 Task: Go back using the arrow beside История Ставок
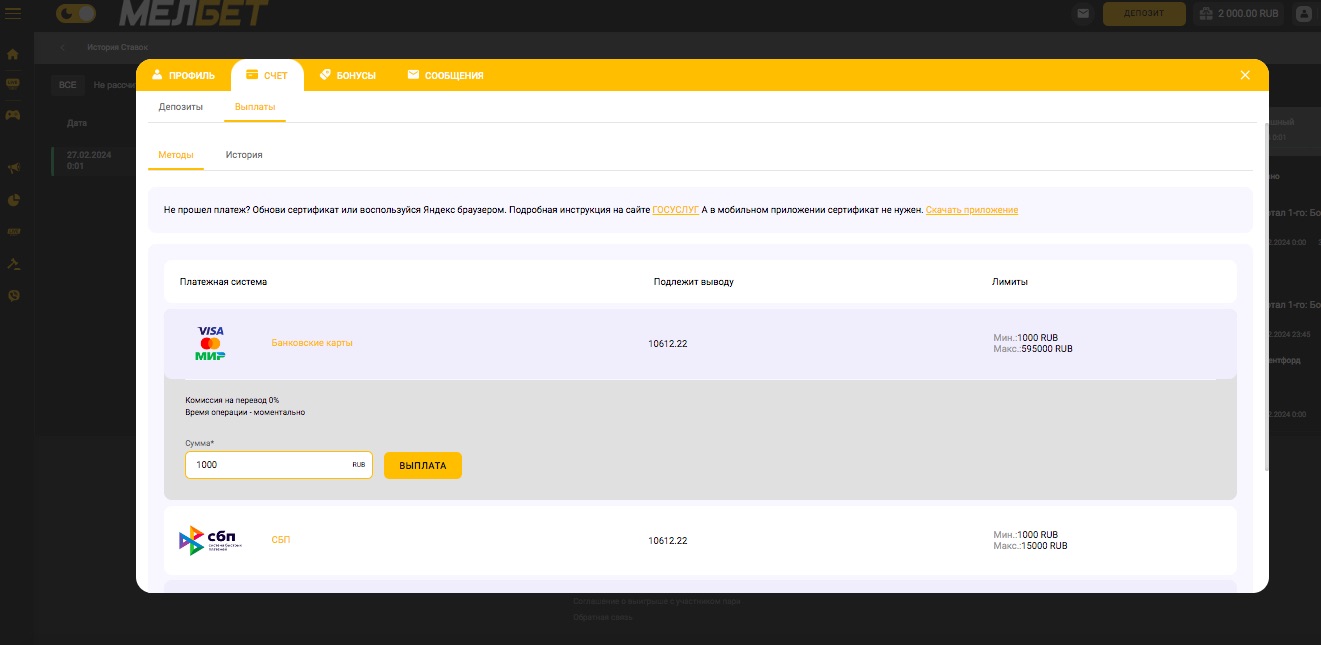(62, 47)
